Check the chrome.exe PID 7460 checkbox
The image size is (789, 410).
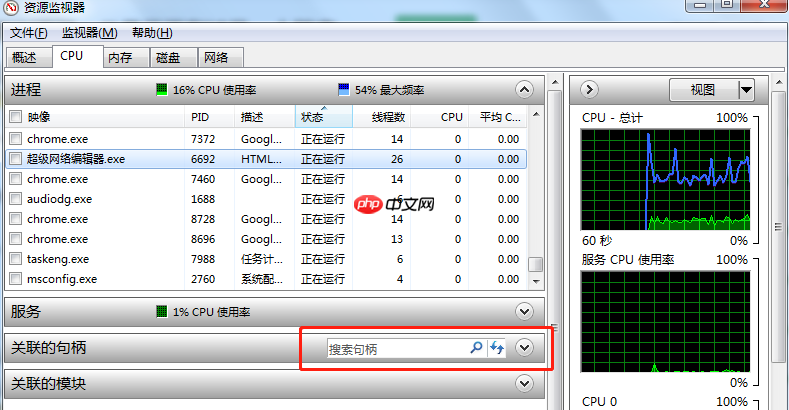[x=16, y=179]
